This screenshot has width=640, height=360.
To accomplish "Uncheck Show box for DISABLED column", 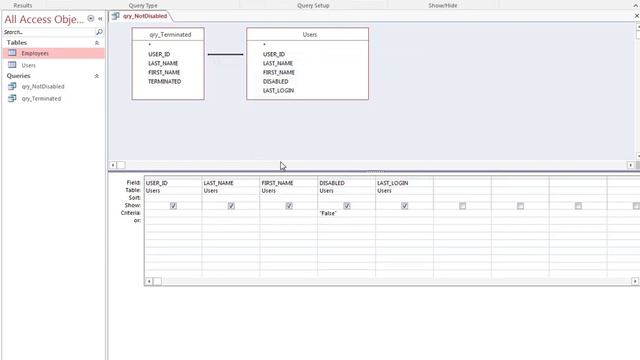I will pos(347,206).
